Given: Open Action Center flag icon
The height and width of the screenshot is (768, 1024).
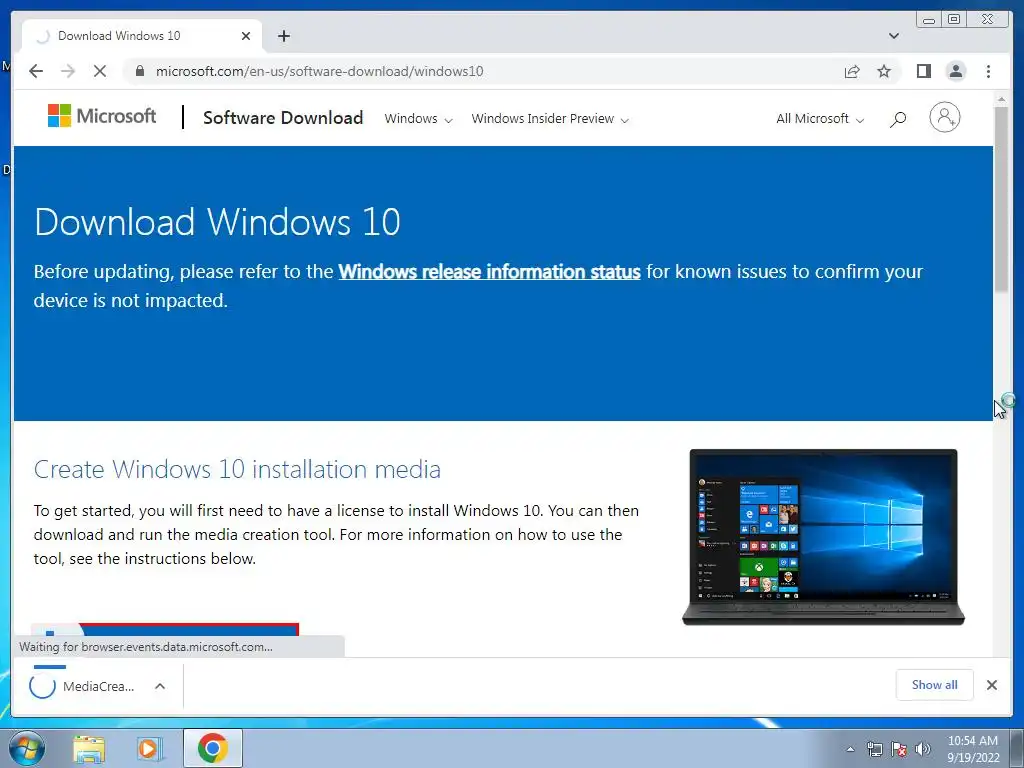Looking at the screenshot, I should point(899,749).
